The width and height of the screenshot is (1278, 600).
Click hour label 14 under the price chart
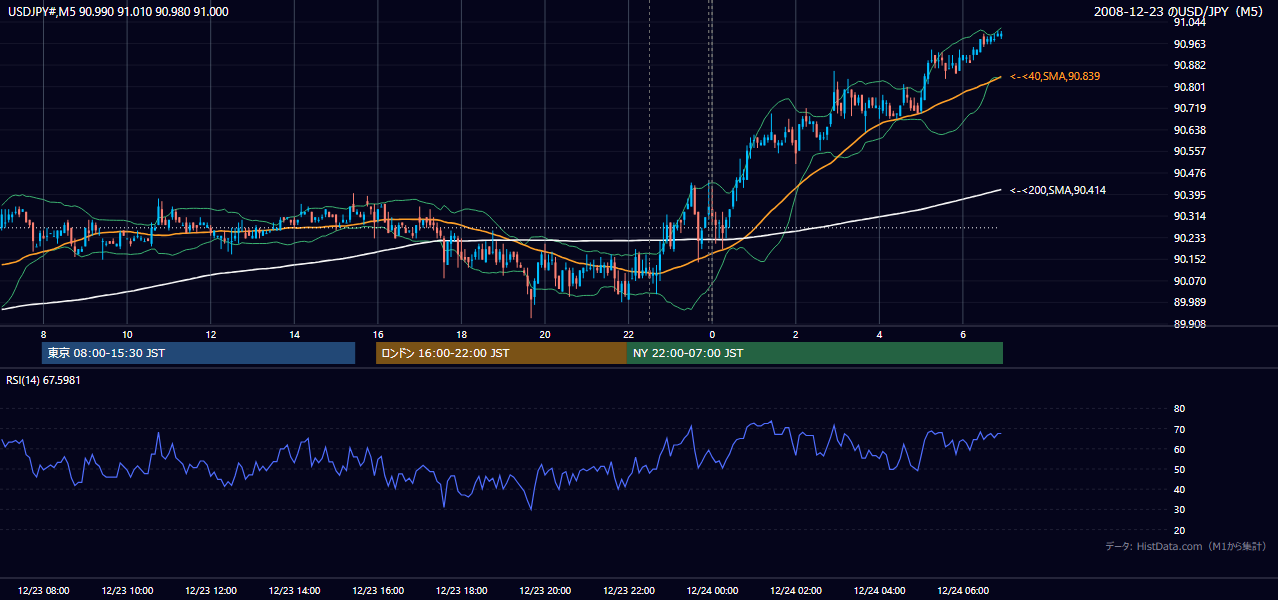click(294, 334)
